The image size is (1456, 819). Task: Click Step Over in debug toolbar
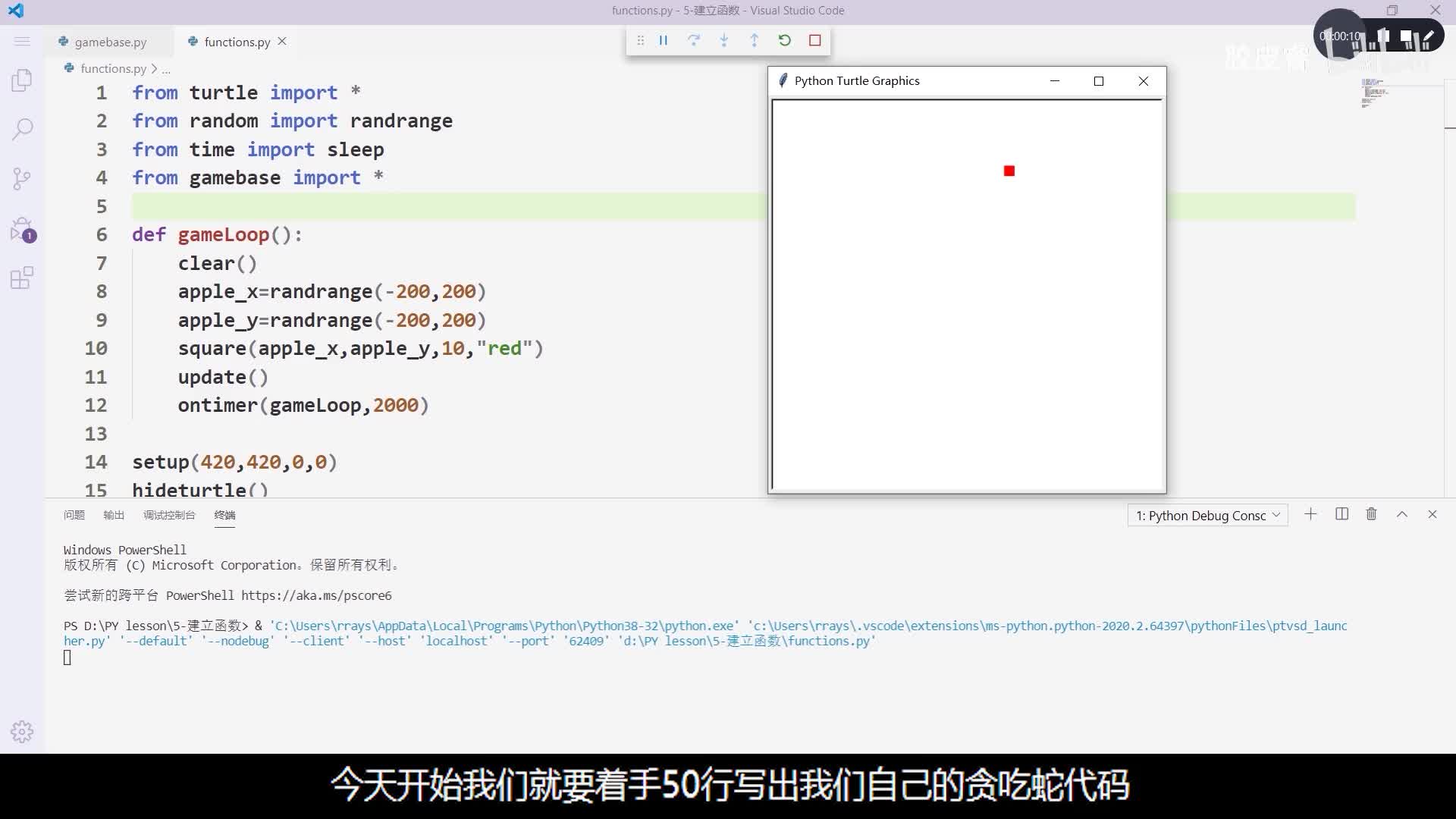pos(694,40)
